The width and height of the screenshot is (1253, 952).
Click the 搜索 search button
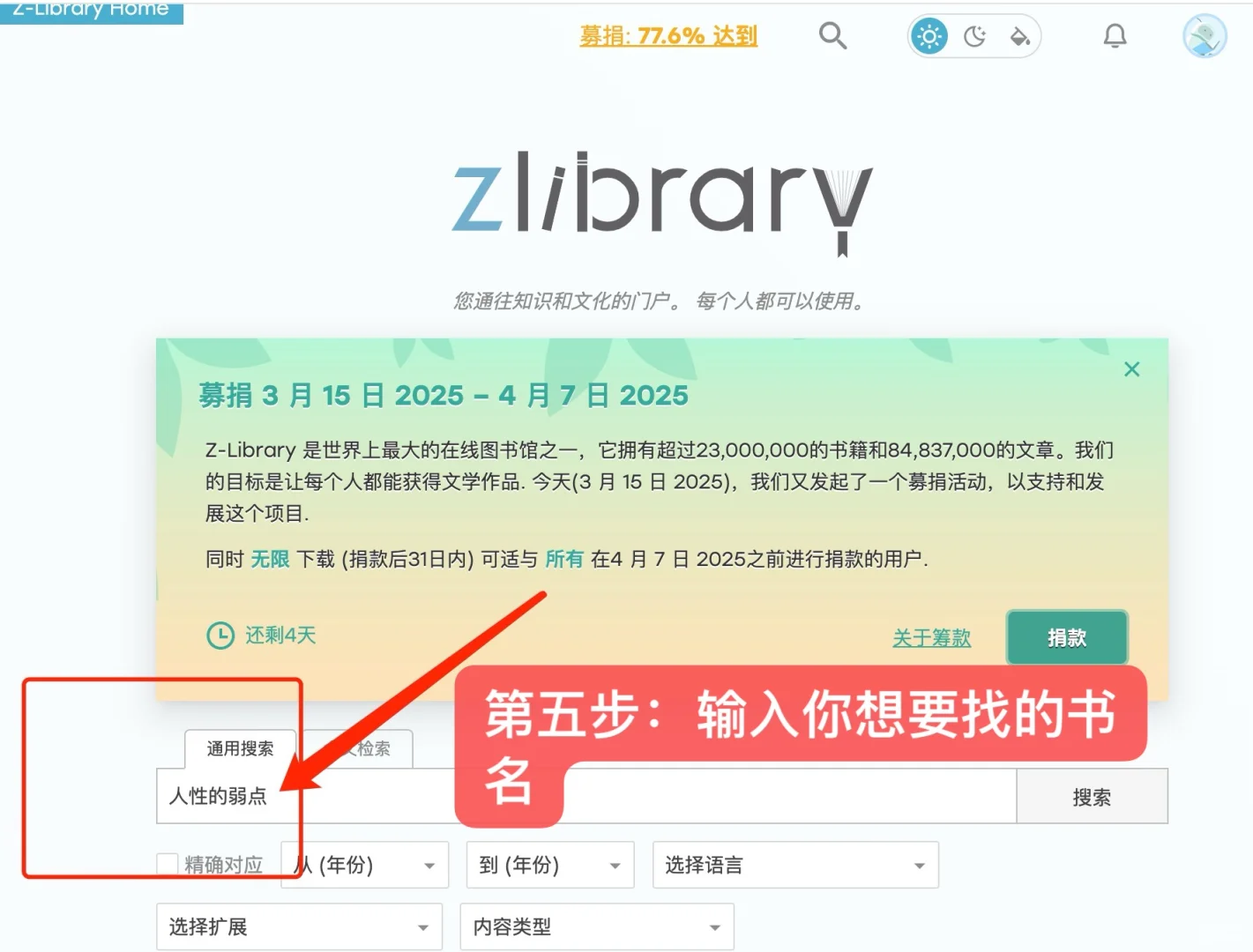(1092, 797)
